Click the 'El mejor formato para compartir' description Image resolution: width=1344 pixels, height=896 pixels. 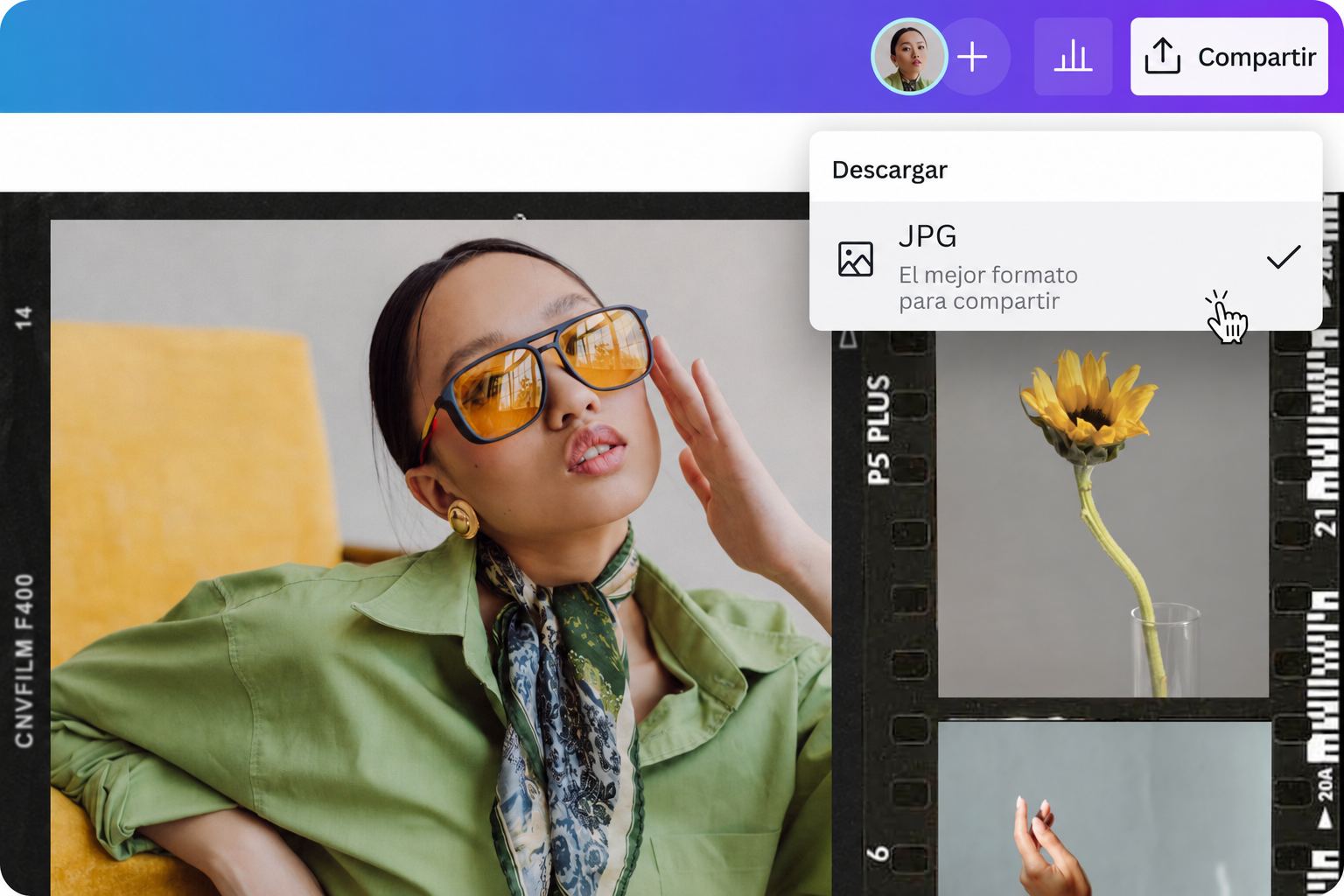989,288
